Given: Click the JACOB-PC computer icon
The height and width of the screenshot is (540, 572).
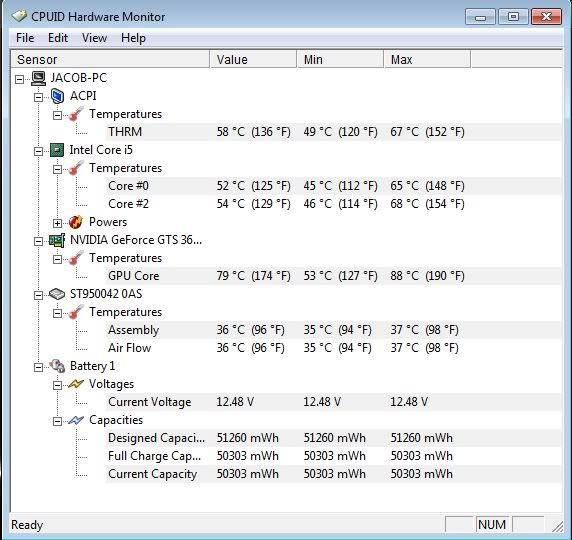Looking at the screenshot, I should pos(39,78).
